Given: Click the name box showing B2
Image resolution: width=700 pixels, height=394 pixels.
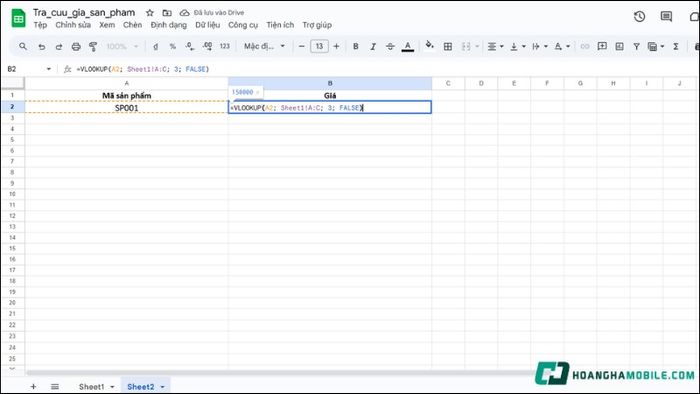Looking at the screenshot, I should (29, 69).
